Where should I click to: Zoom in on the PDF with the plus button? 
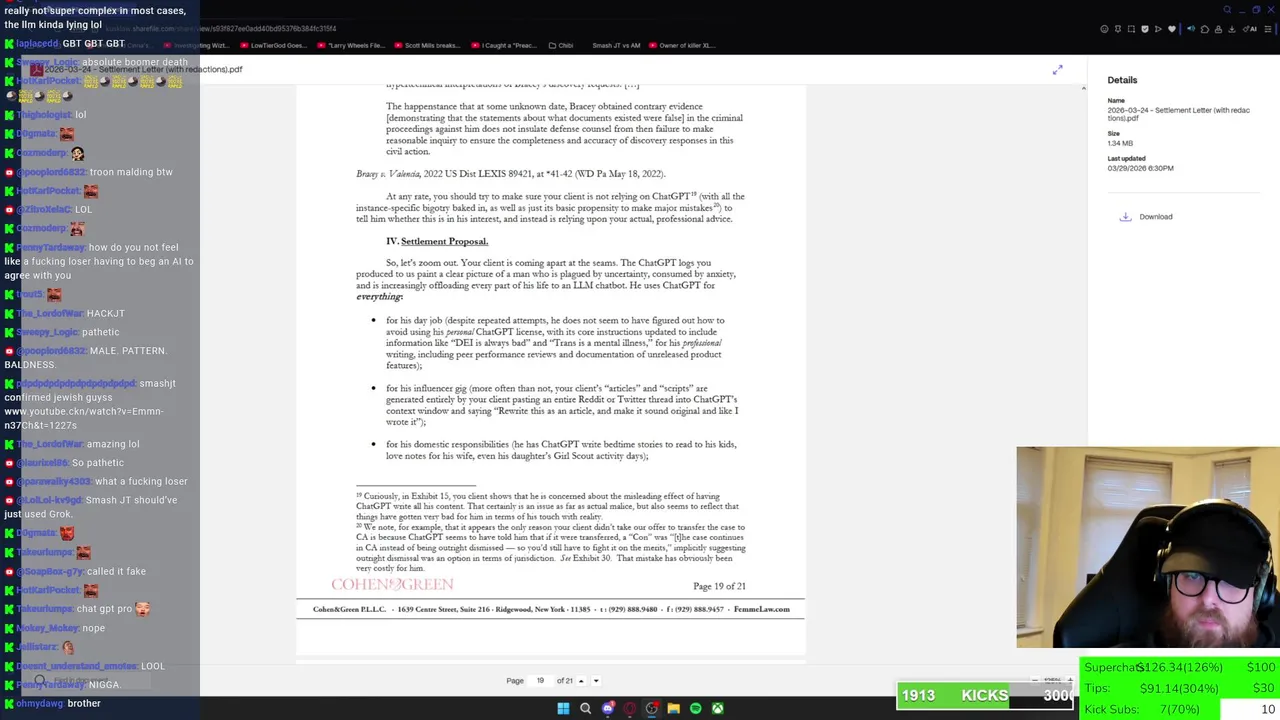point(1070,680)
